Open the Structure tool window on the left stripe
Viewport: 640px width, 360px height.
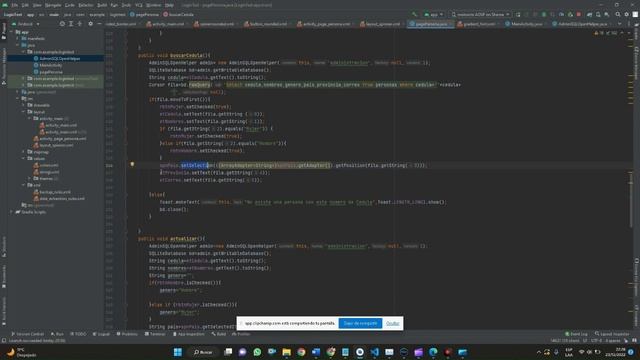coord(4,247)
